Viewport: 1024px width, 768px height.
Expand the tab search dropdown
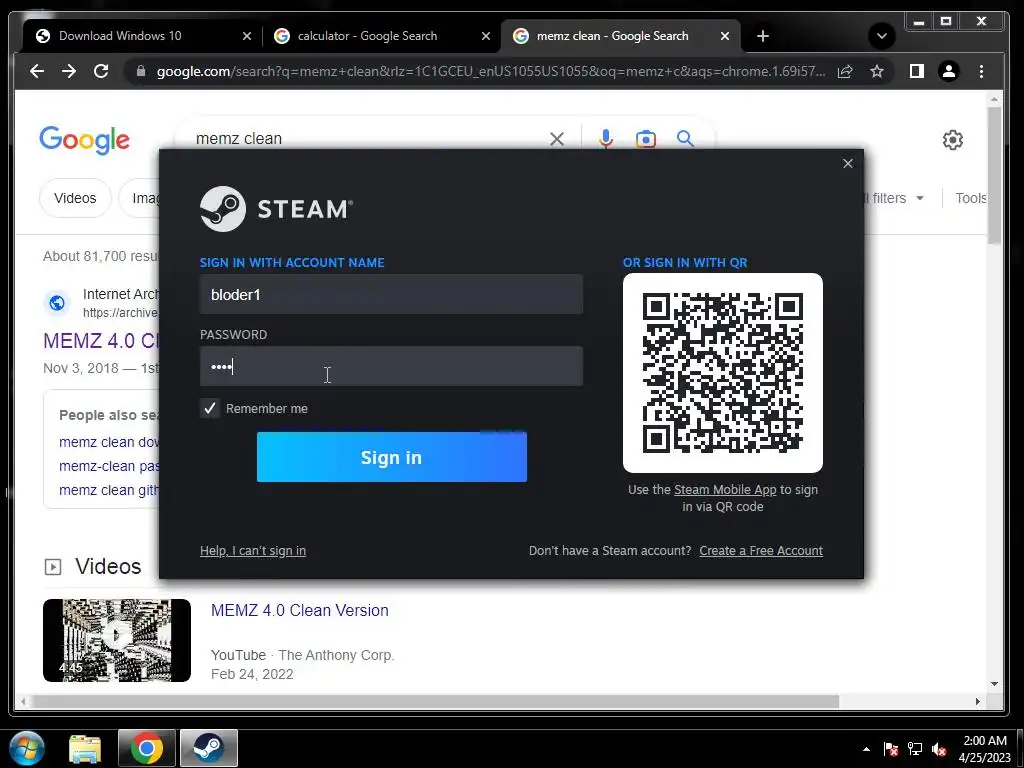[882, 36]
